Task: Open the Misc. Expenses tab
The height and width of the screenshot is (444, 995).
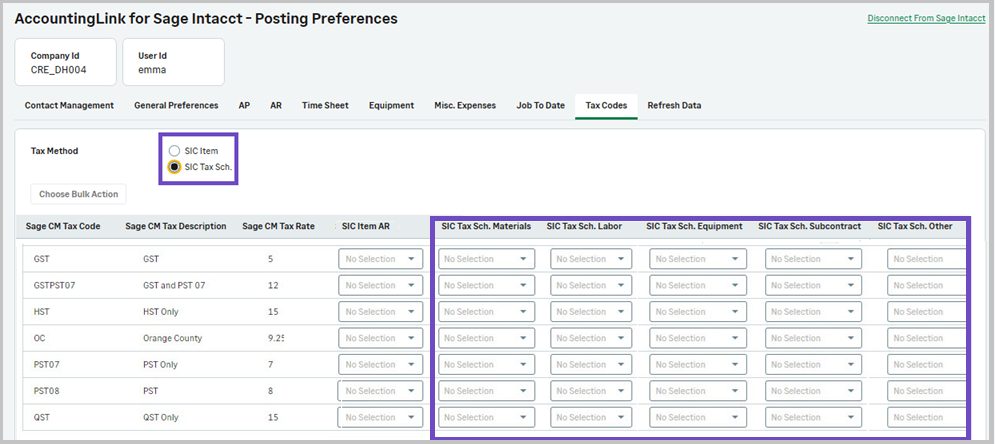Action: [464, 105]
